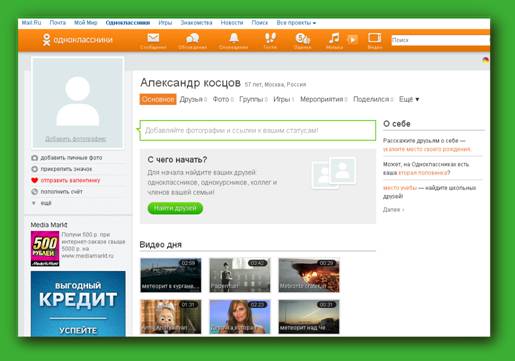Open Почта in top bar
The image size is (515, 361).
(x=58, y=23)
